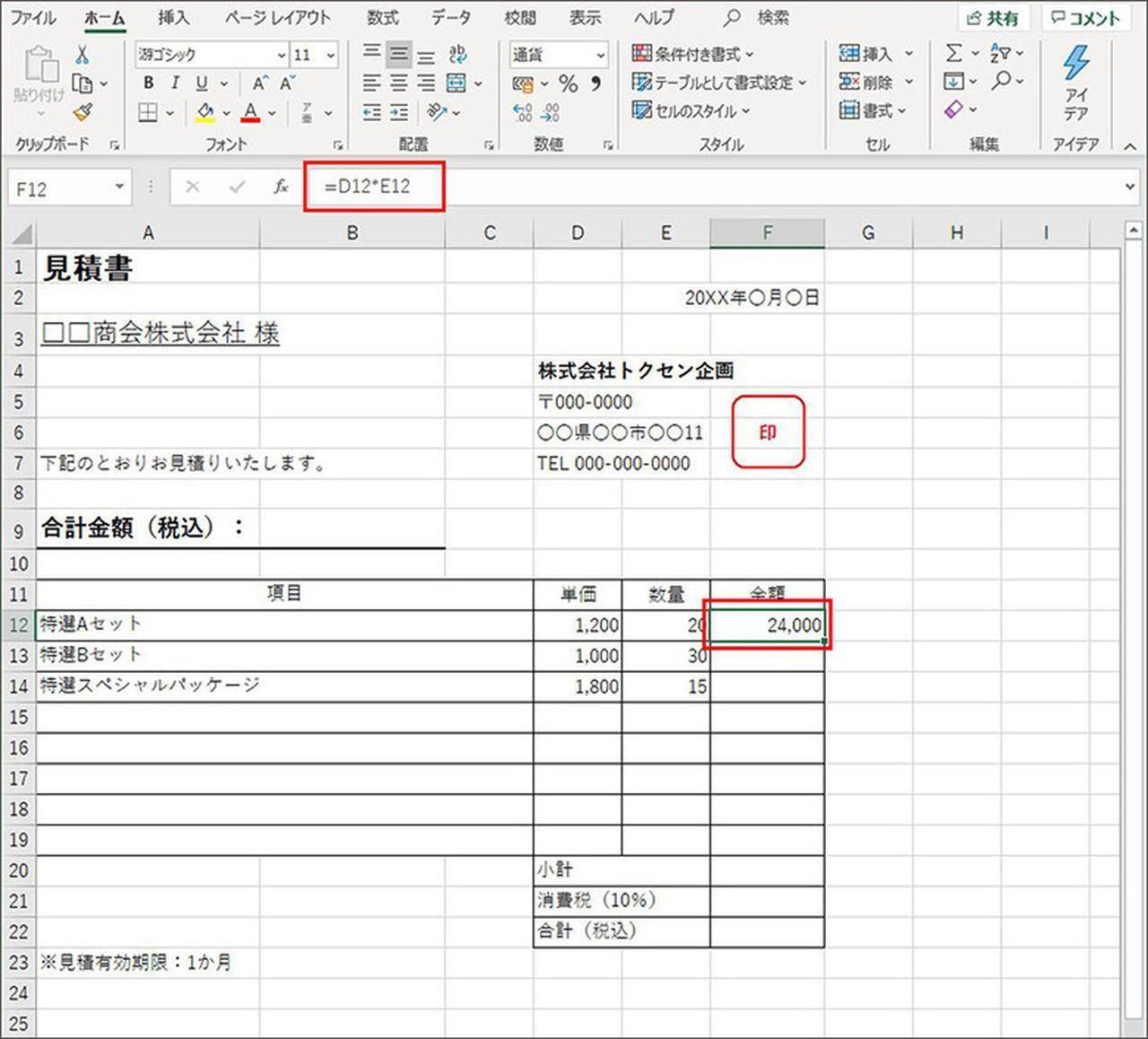
Task: Click the Merge and Center icon
Action: [457, 83]
